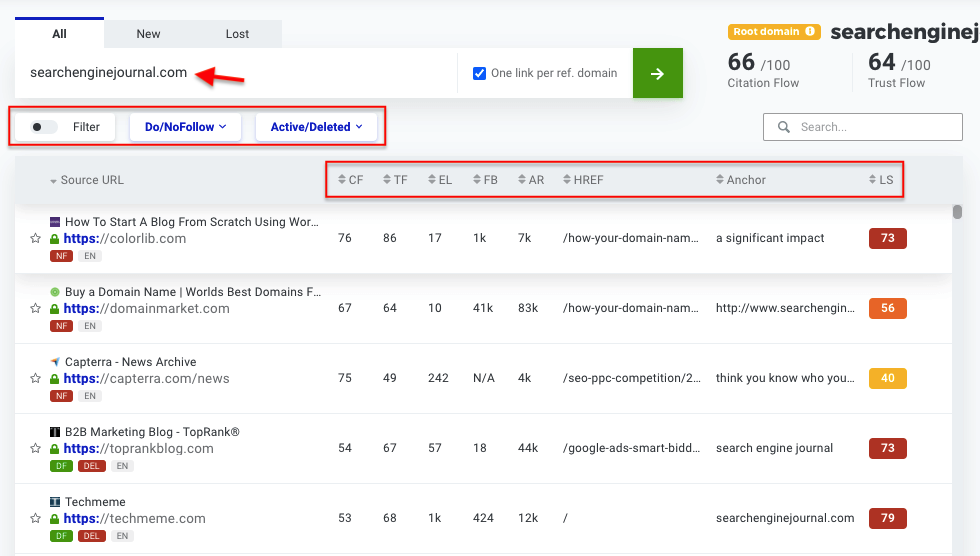Star the domainmarket.com backlink row
Viewport: 980px width, 556px height.
[x=36, y=309]
